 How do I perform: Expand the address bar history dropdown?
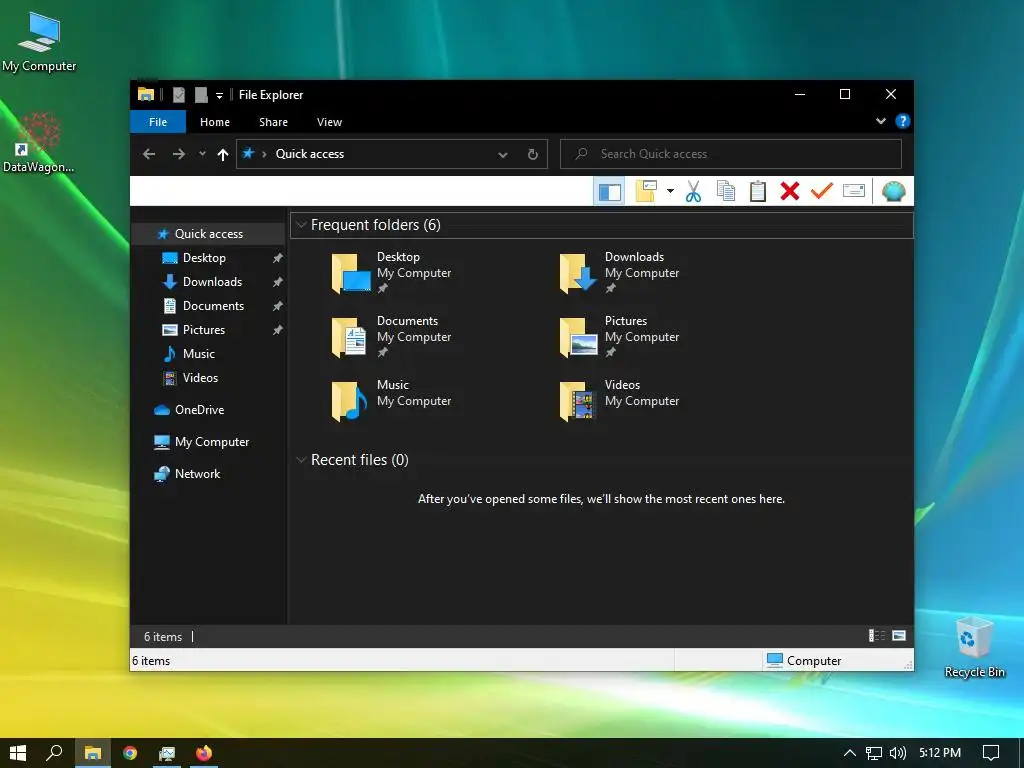tap(503, 155)
